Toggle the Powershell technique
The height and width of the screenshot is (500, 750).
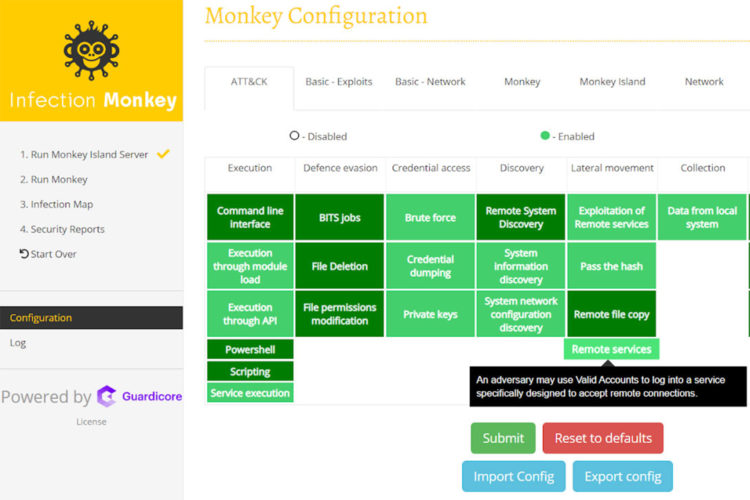pyautogui.click(x=250, y=349)
